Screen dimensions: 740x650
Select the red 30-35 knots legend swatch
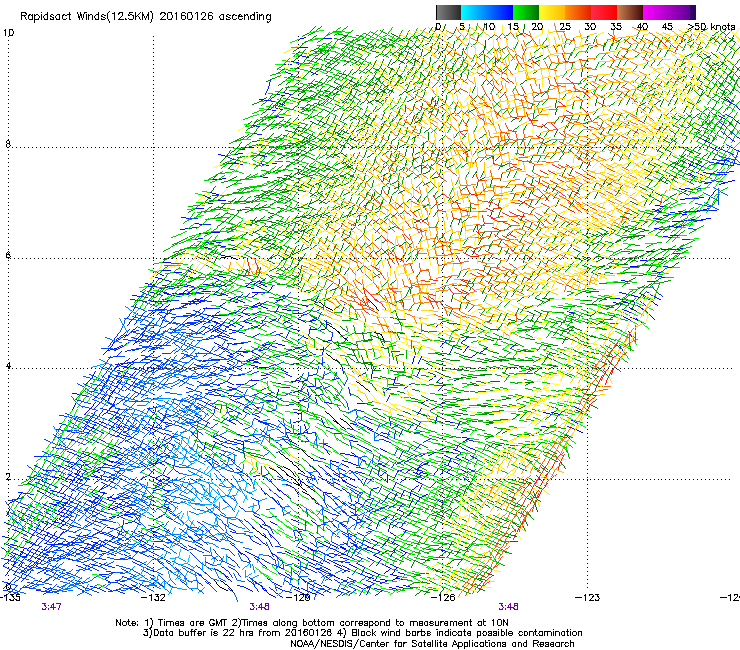tap(604, 12)
